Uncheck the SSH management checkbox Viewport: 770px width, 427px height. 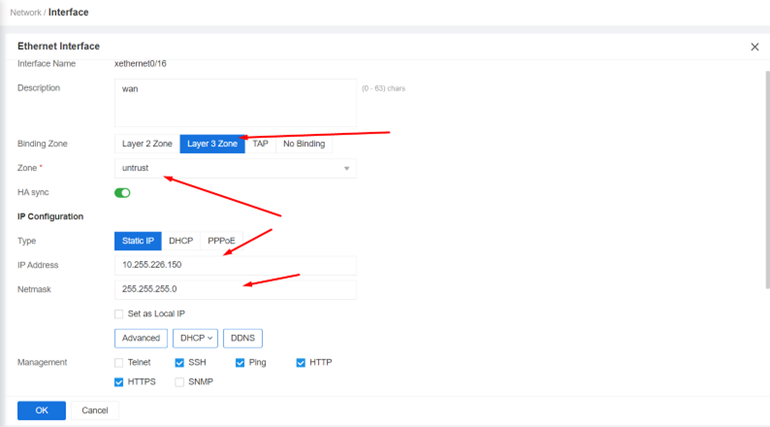179,363
